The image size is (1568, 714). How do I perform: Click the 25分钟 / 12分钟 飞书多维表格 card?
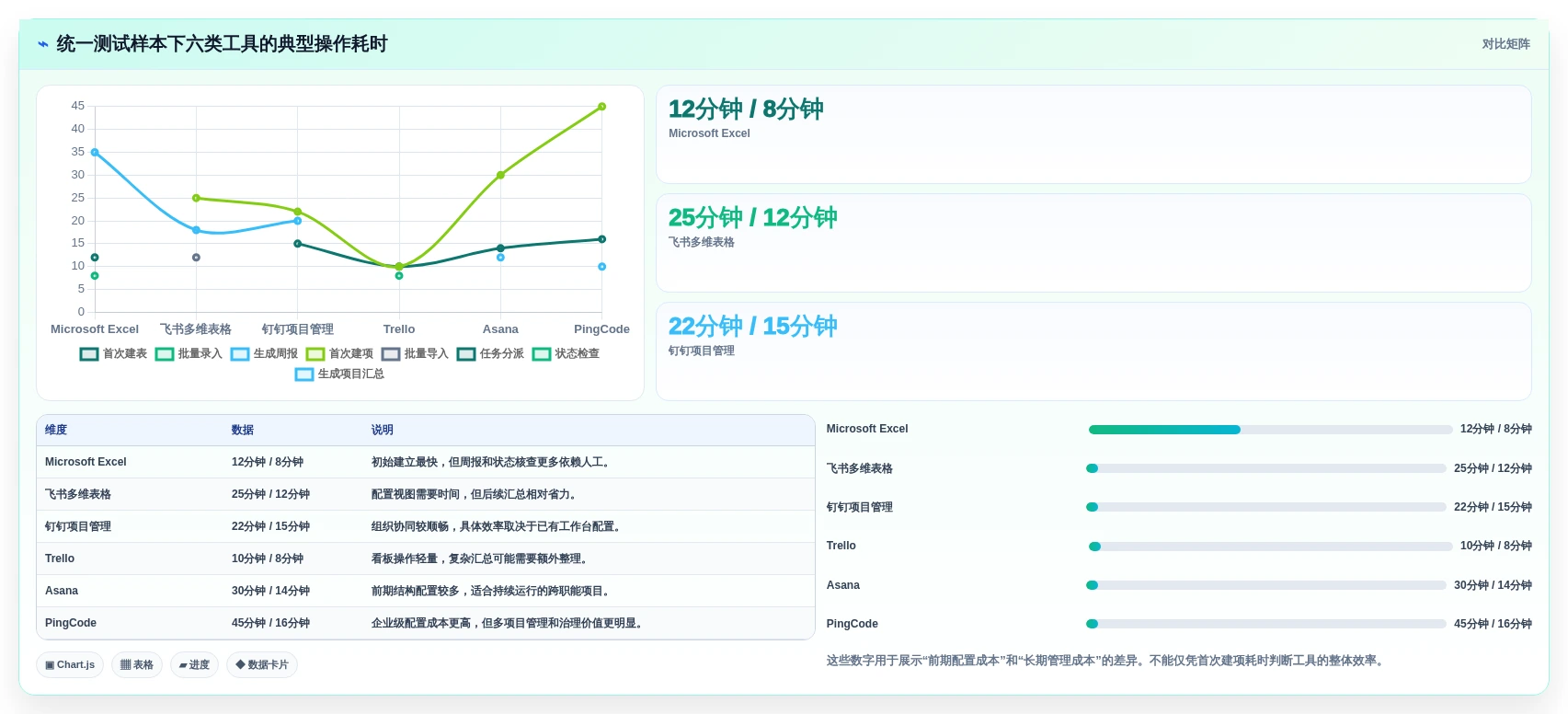(x=1093, y=243)
